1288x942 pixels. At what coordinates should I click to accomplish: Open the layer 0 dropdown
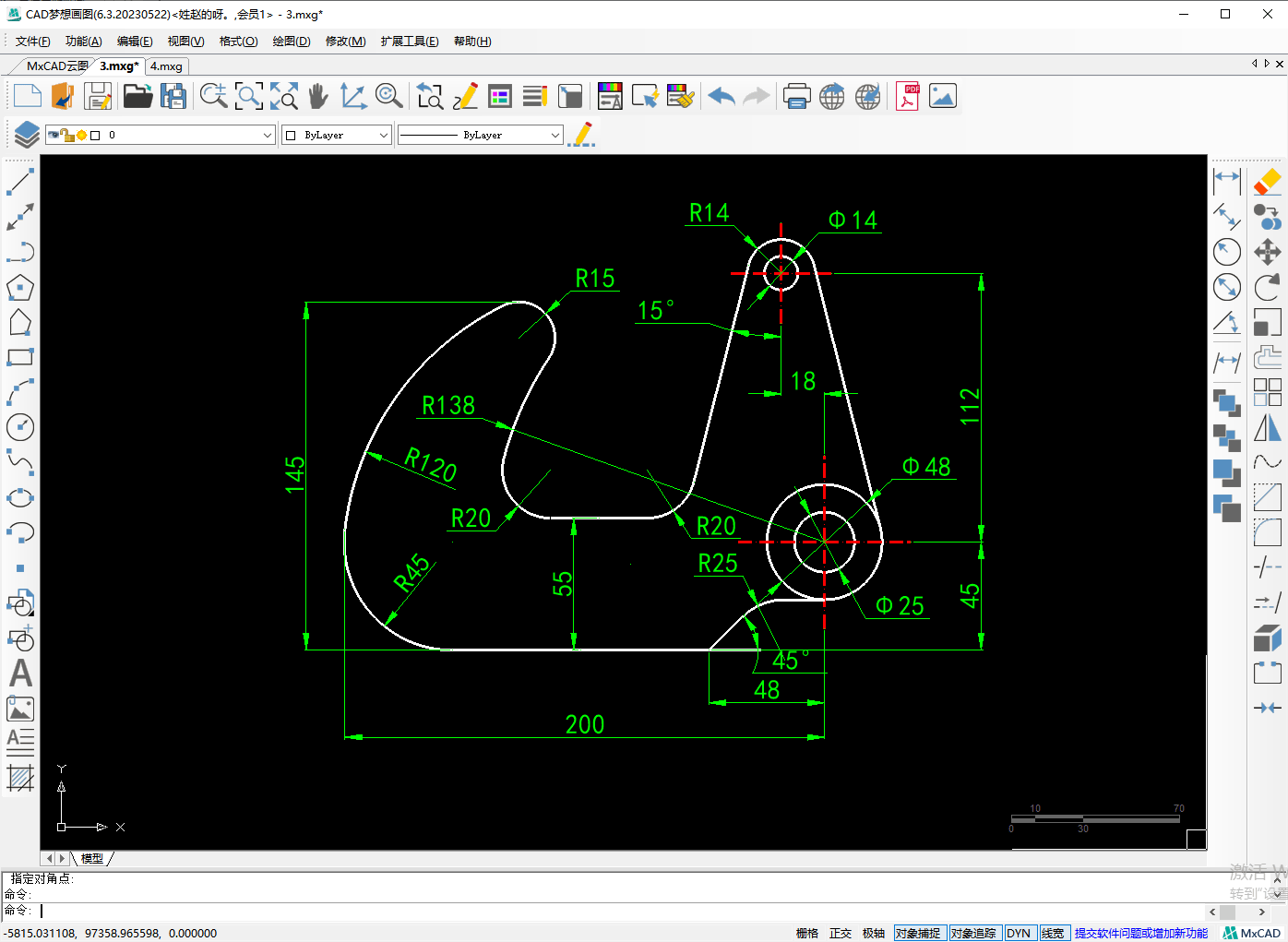coord(161,135)
